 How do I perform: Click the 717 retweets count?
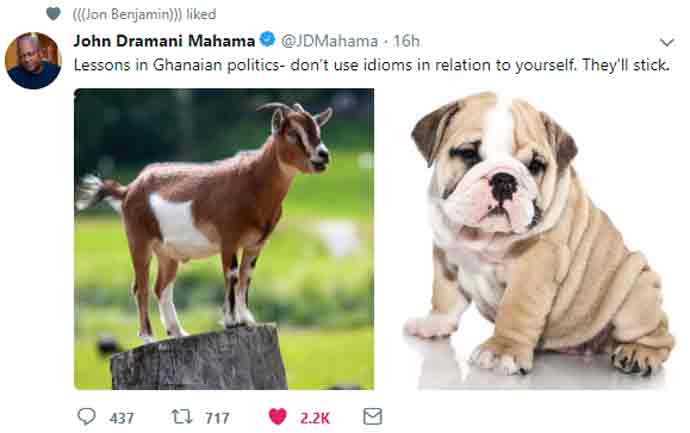tap(216, 417)
